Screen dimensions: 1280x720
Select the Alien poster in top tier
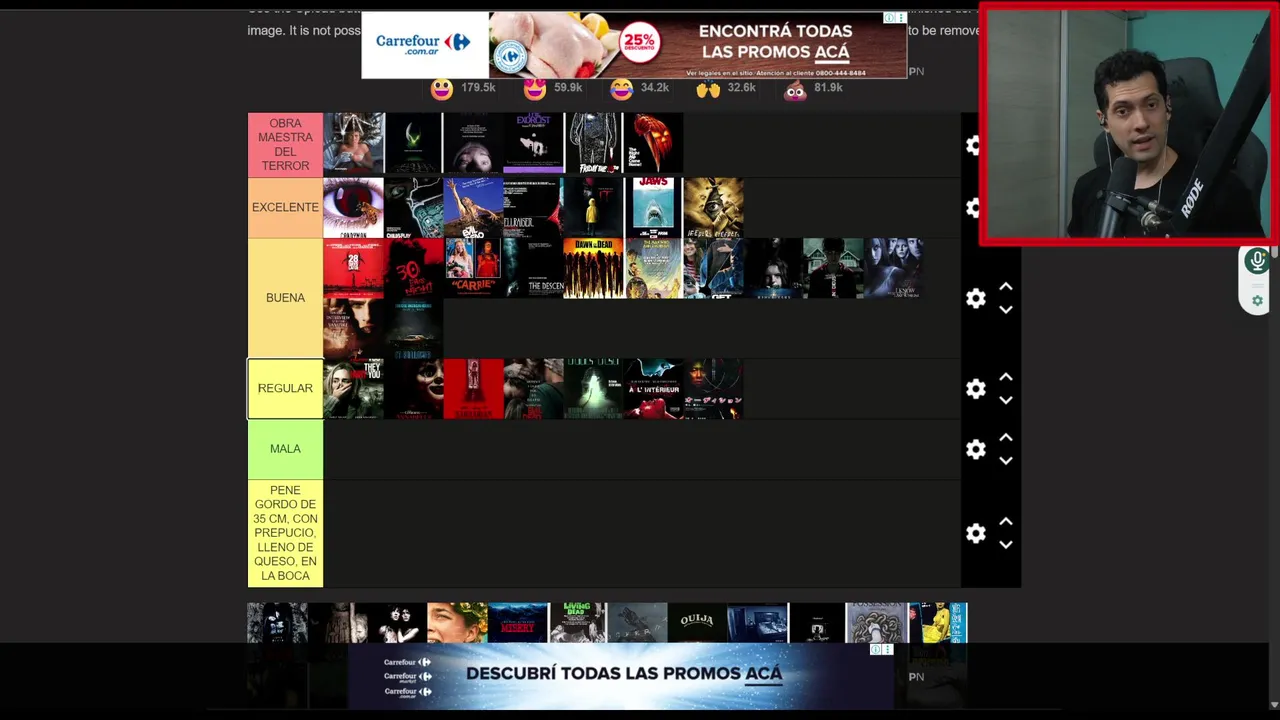(413, 143)
